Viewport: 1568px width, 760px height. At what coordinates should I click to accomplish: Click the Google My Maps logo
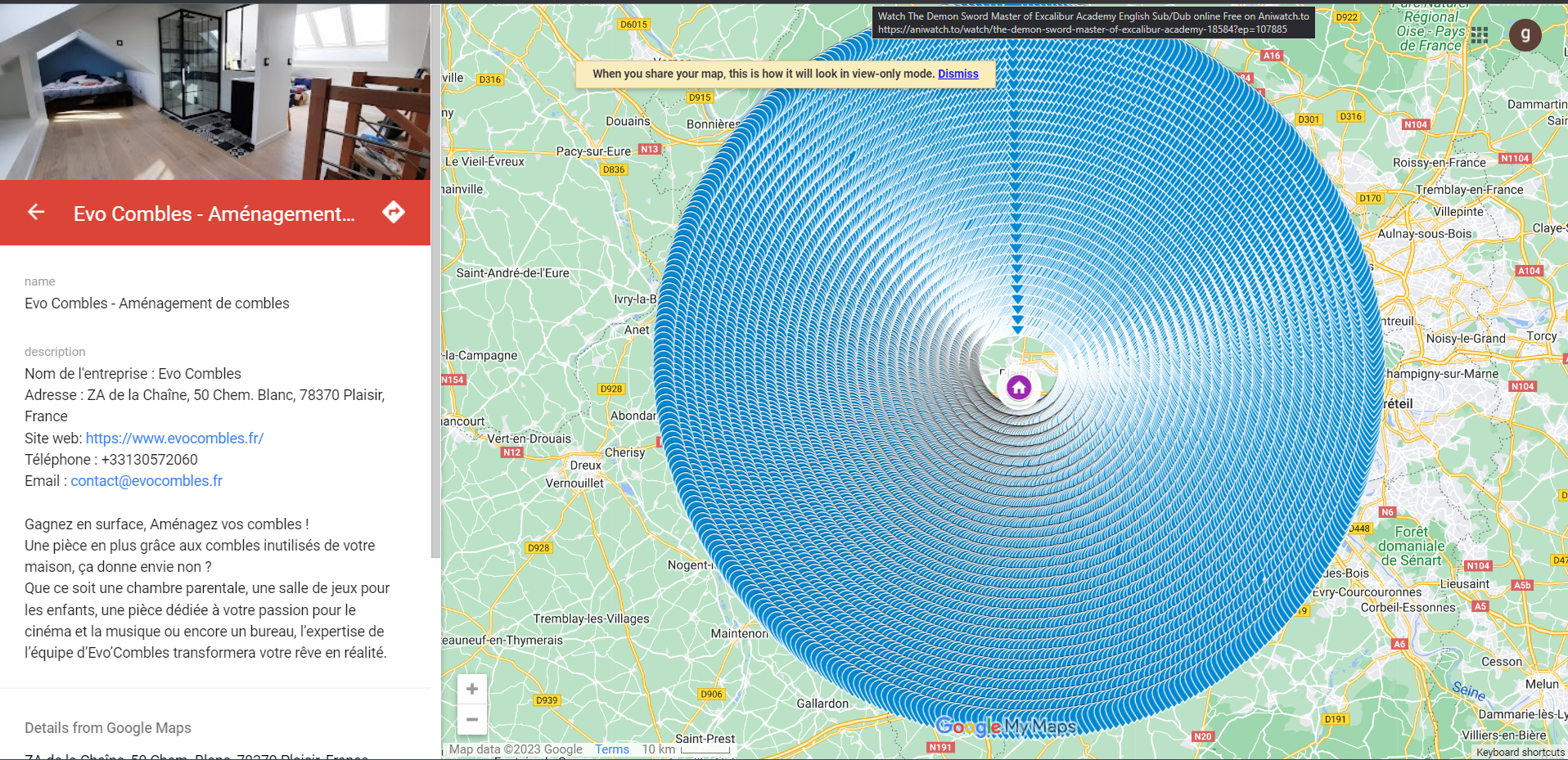coord(1006,726)
